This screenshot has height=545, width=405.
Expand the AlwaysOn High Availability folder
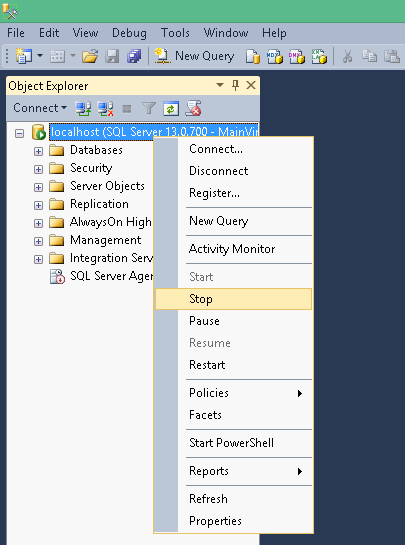[x=38, y=223]
